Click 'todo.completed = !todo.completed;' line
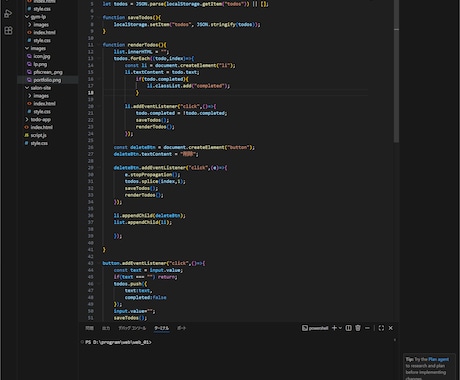Screen dimensions: 460x380 181,113
